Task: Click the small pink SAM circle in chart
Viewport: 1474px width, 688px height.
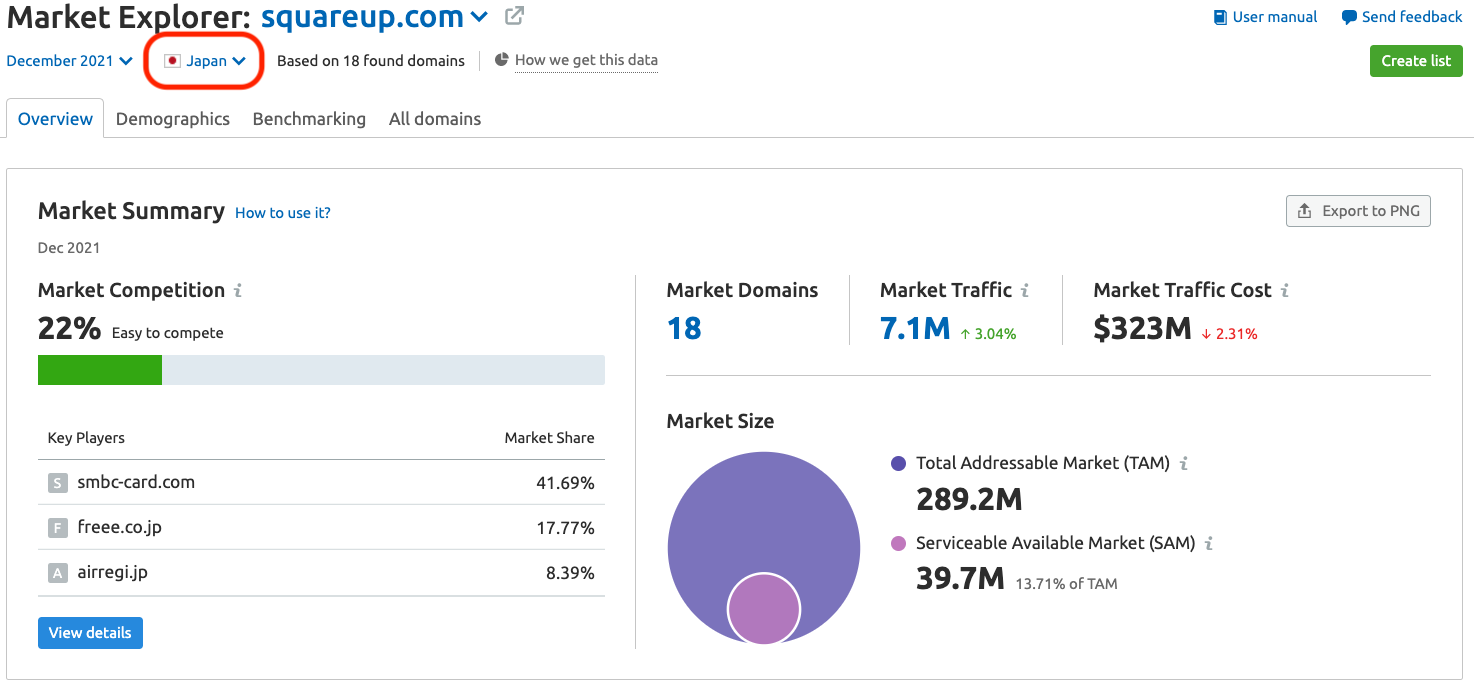Action: coord(764,609)
